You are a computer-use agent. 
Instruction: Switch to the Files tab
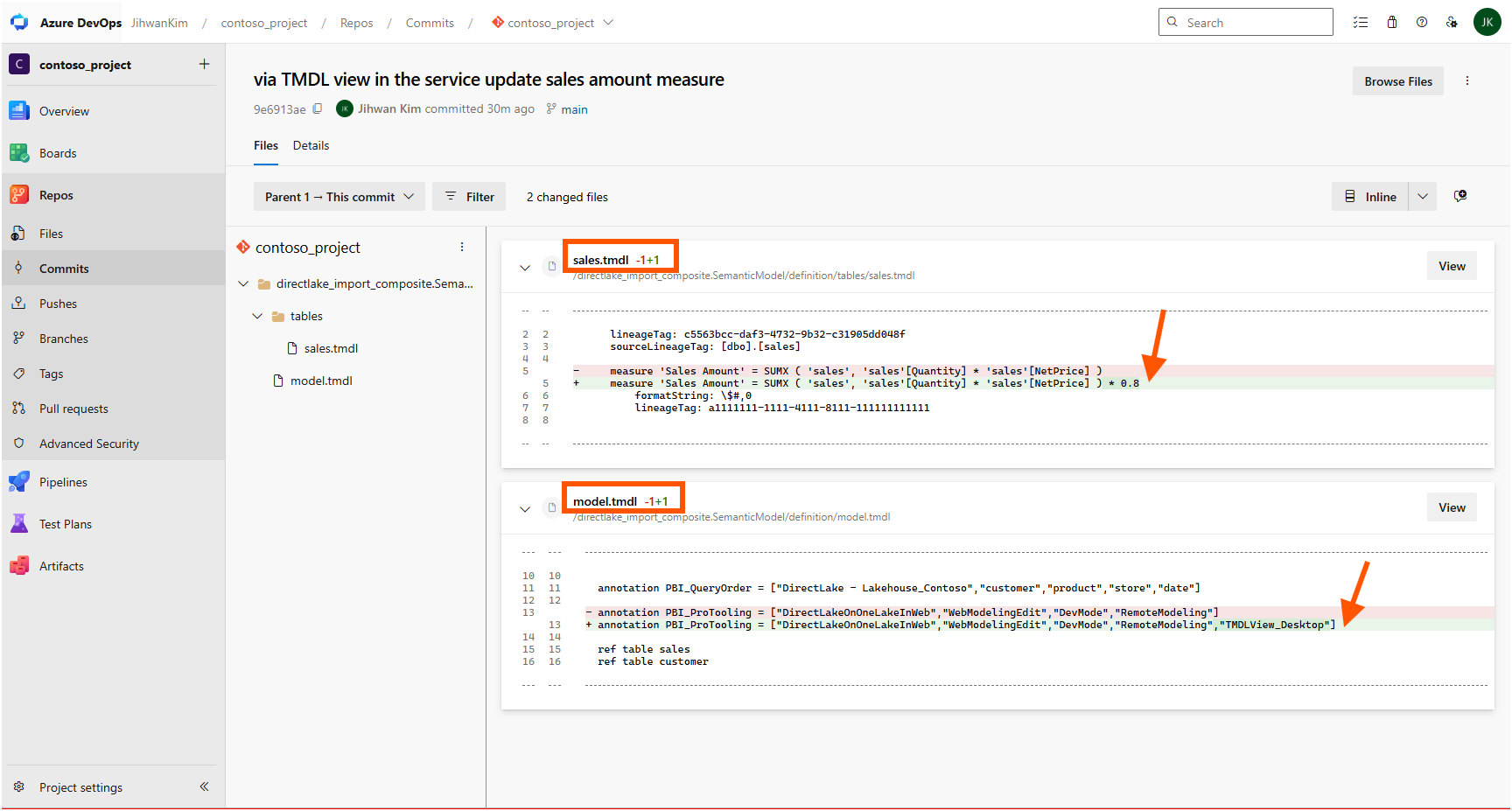point(266,145)
